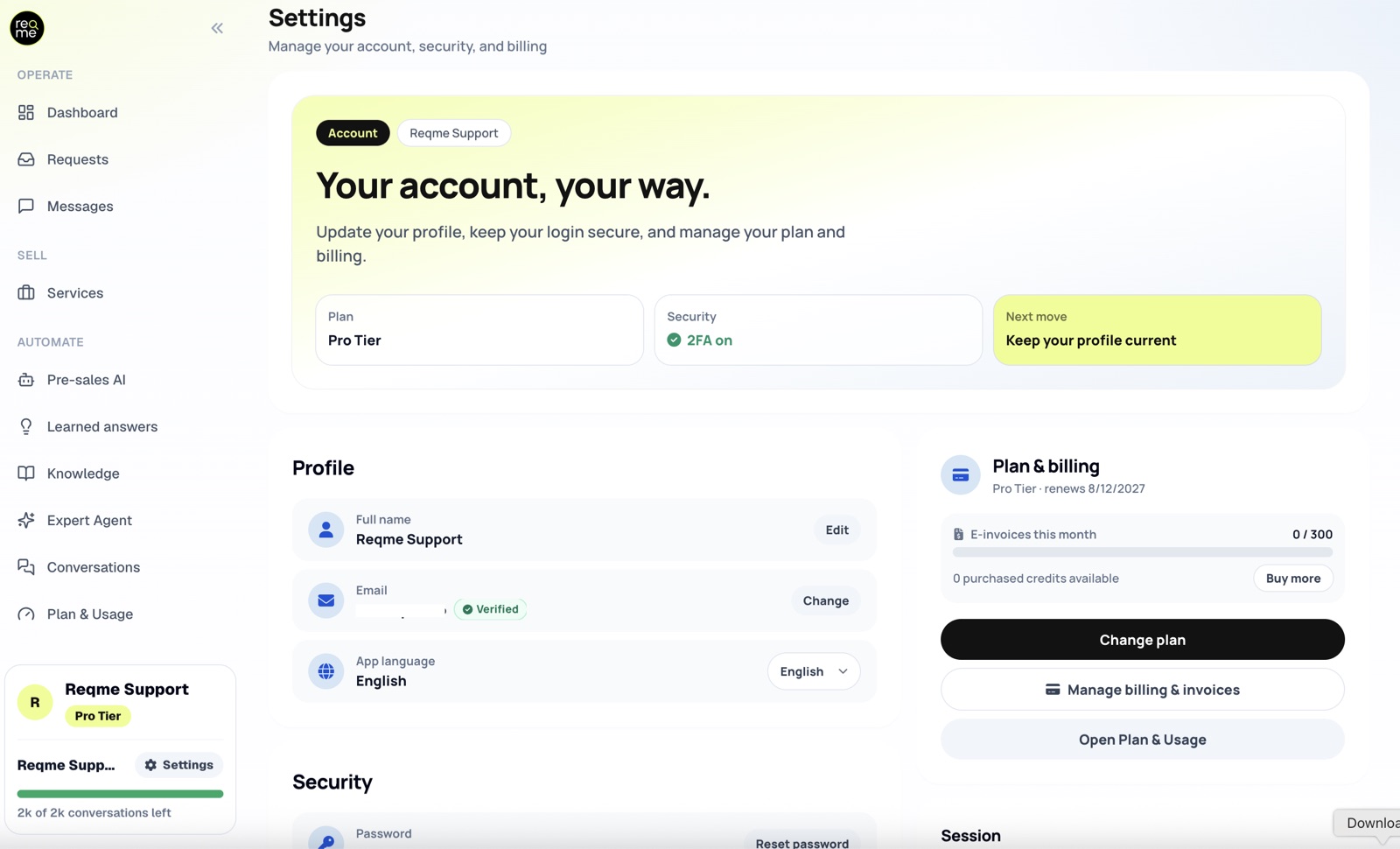Click the Verified email badge
This screenshot has width=1400, height=849.
[x=491, y=609]
